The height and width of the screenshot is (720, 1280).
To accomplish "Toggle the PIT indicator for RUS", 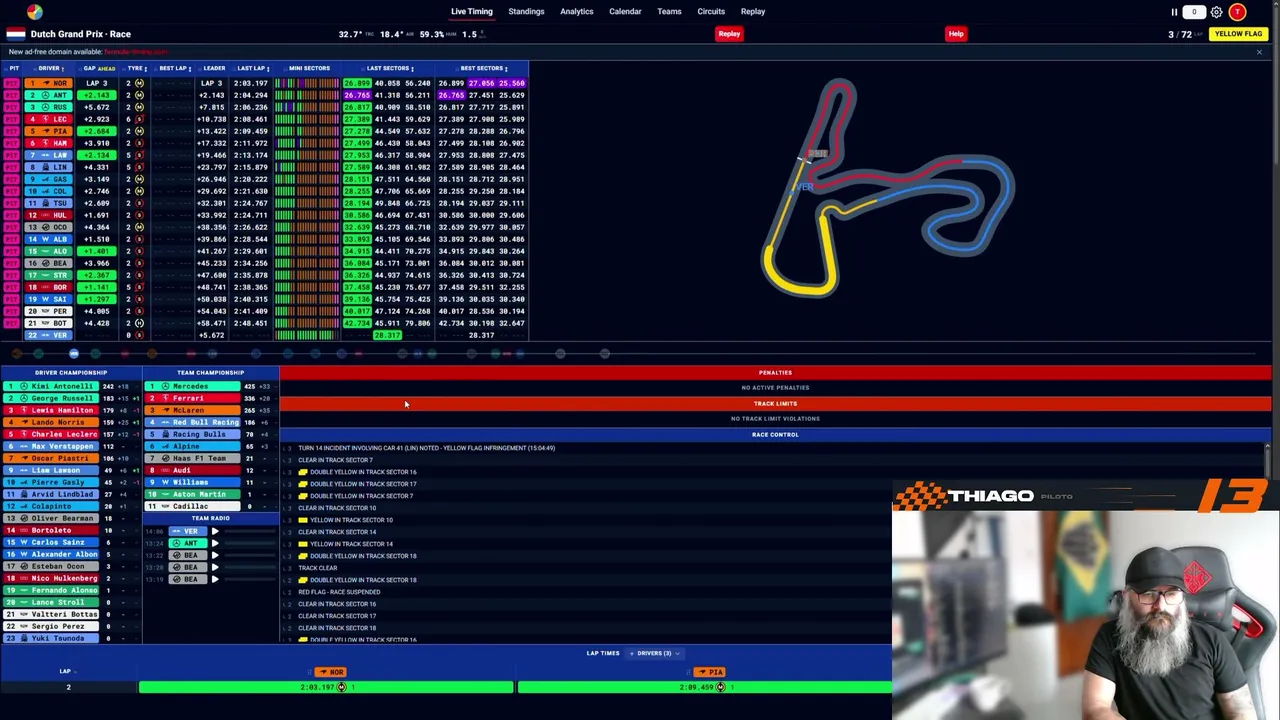I will pyautogui.click(x=12, y=108).
